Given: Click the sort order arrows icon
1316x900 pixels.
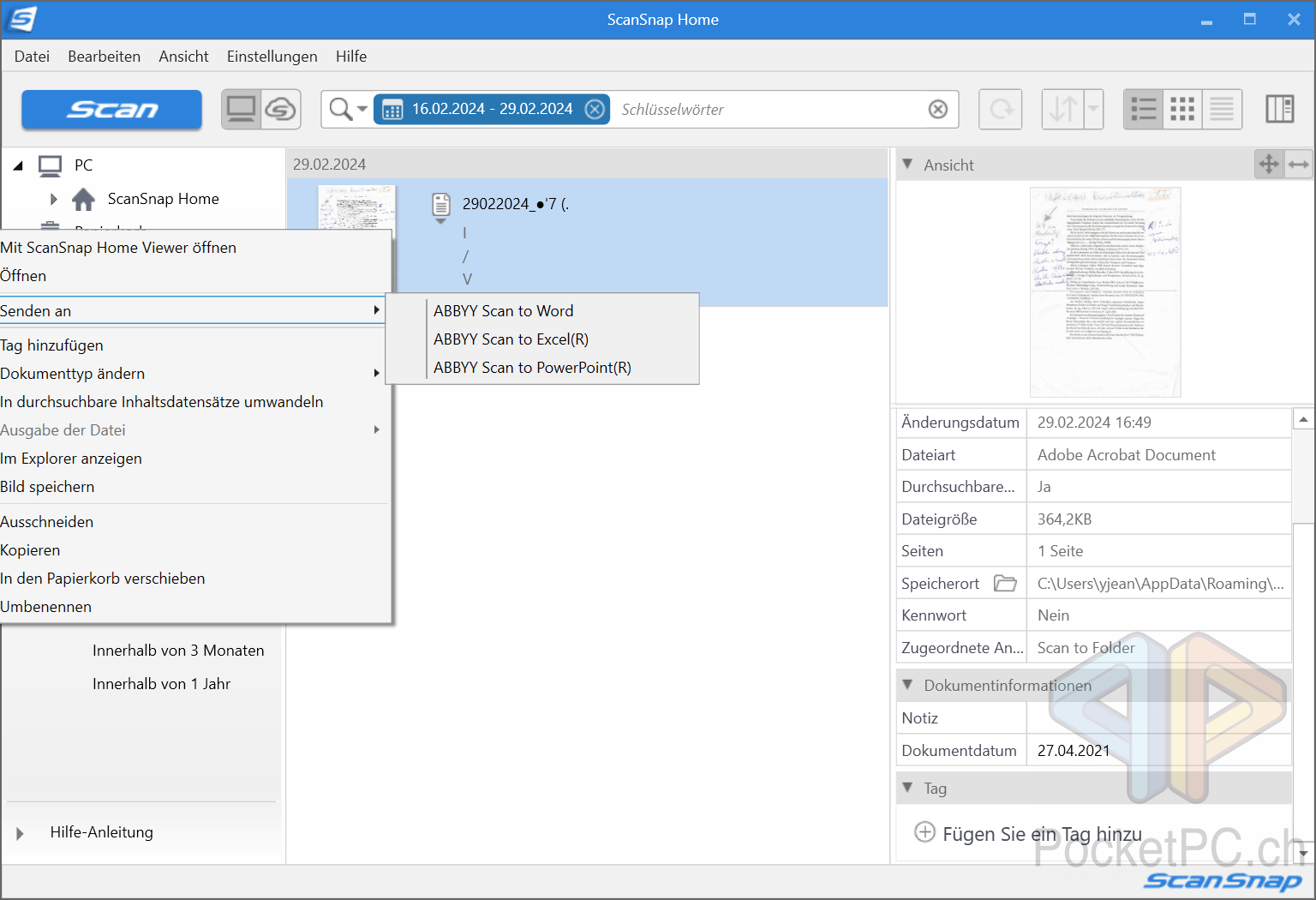Looking at the screenshot, I should 1062,110.
